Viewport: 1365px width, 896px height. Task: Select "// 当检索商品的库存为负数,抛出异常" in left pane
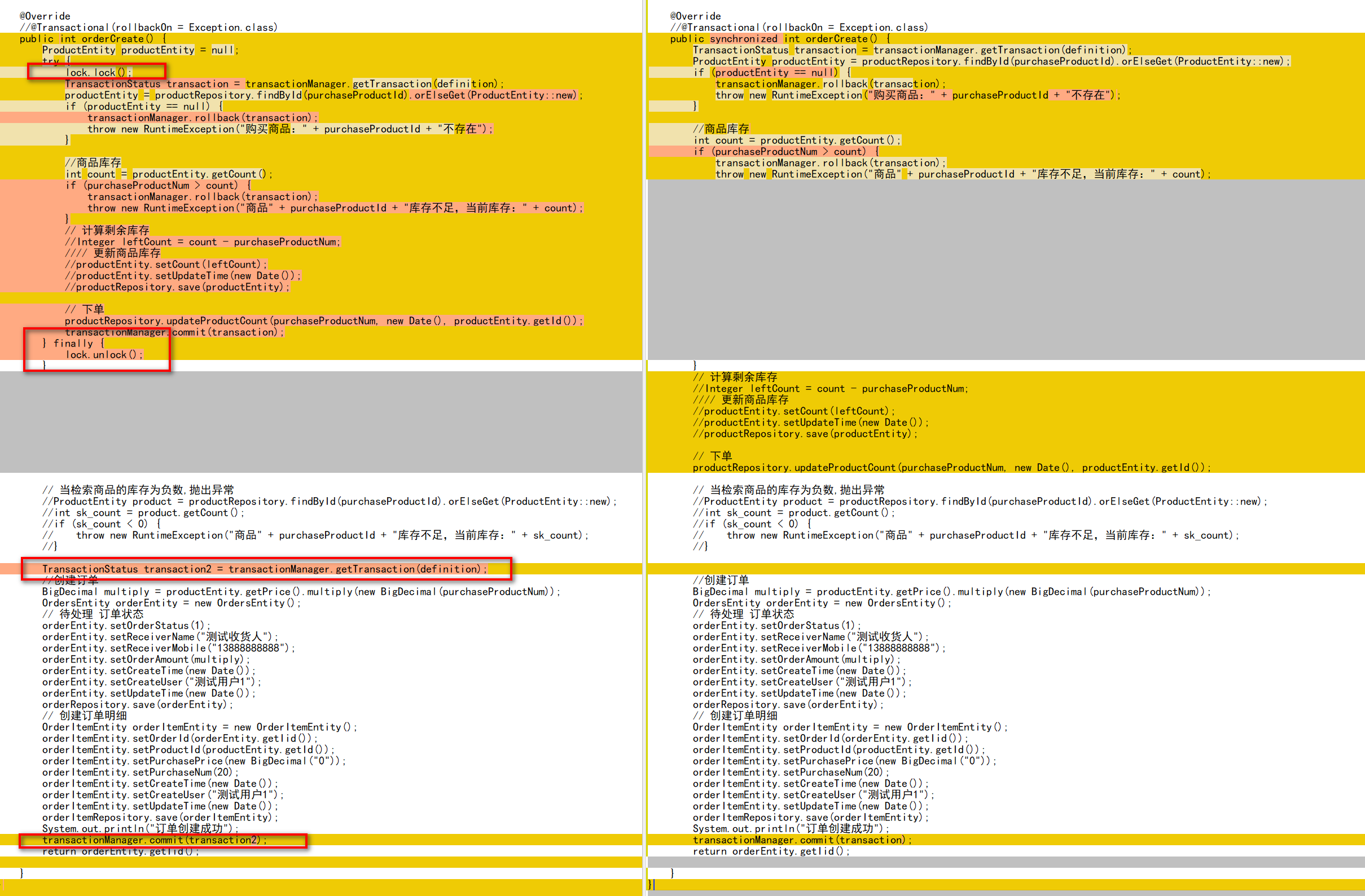pyautogui.click(x=138, y=490)
